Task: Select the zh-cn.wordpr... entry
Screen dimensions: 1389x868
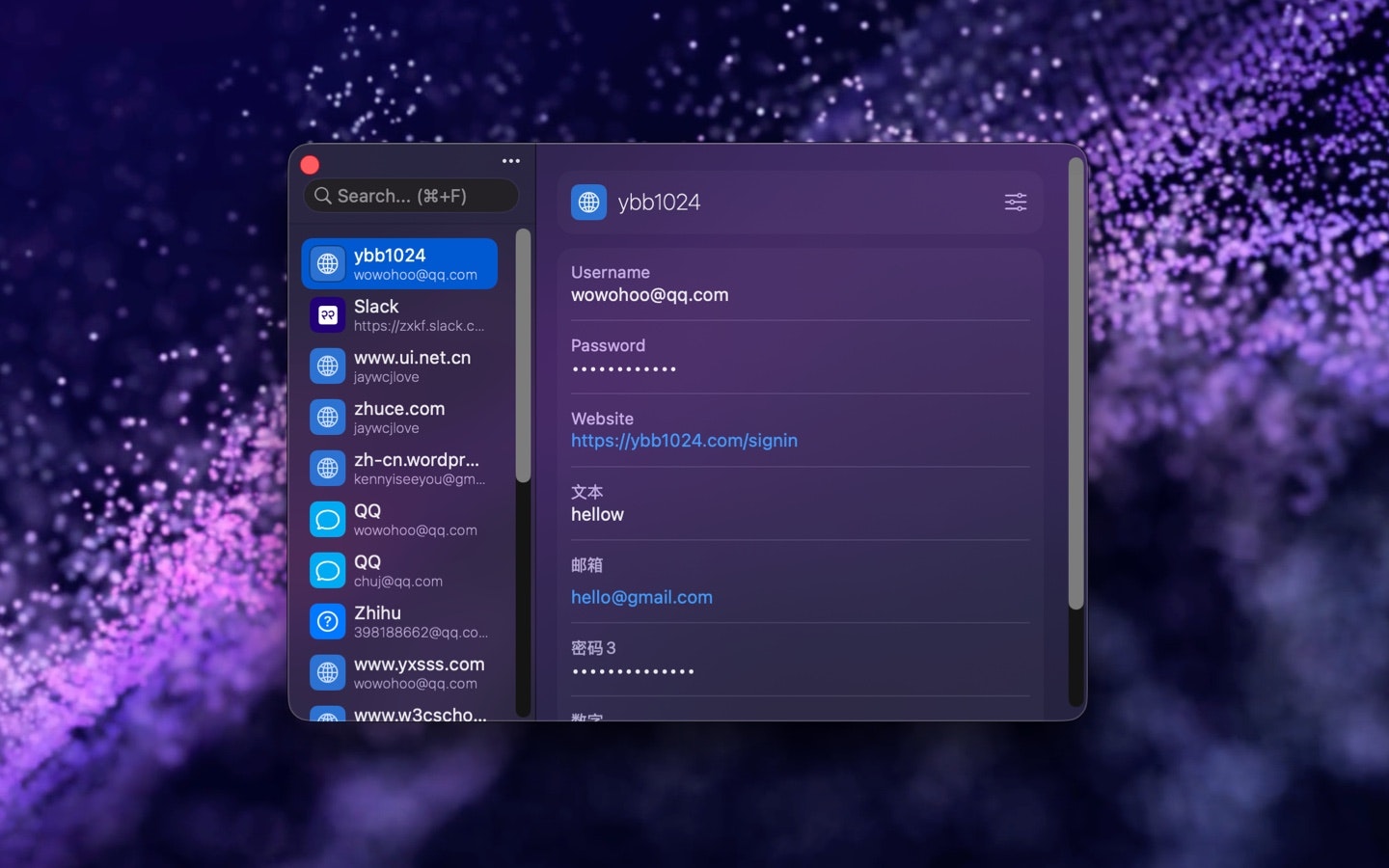Action: 405,468
